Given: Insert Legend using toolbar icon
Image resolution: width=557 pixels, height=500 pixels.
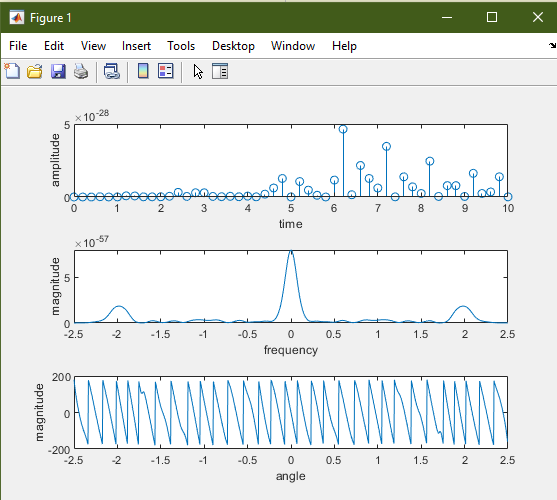Looking at the screenshot, I should coord(166,71).
